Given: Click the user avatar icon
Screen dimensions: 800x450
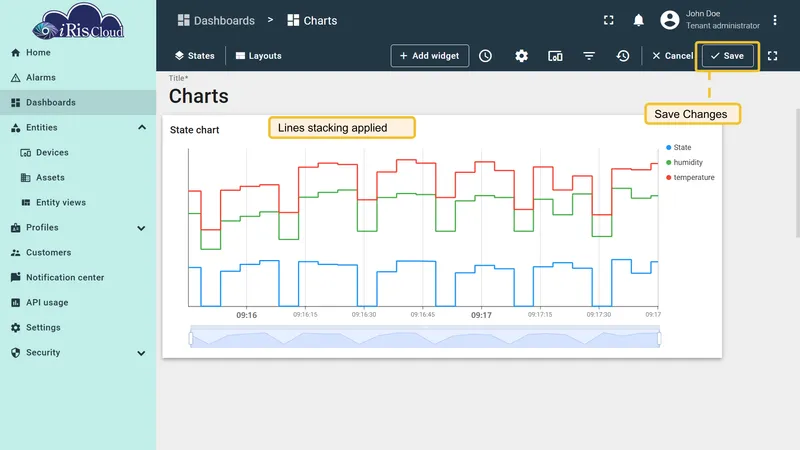Looking at the screenshot, I should click(x=669, y=20).
